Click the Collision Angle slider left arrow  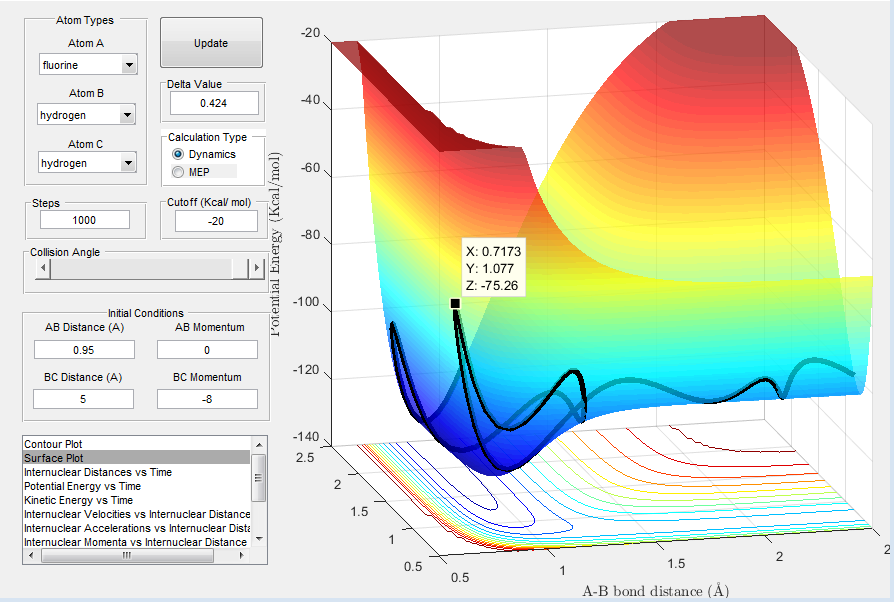coord(43,268)
